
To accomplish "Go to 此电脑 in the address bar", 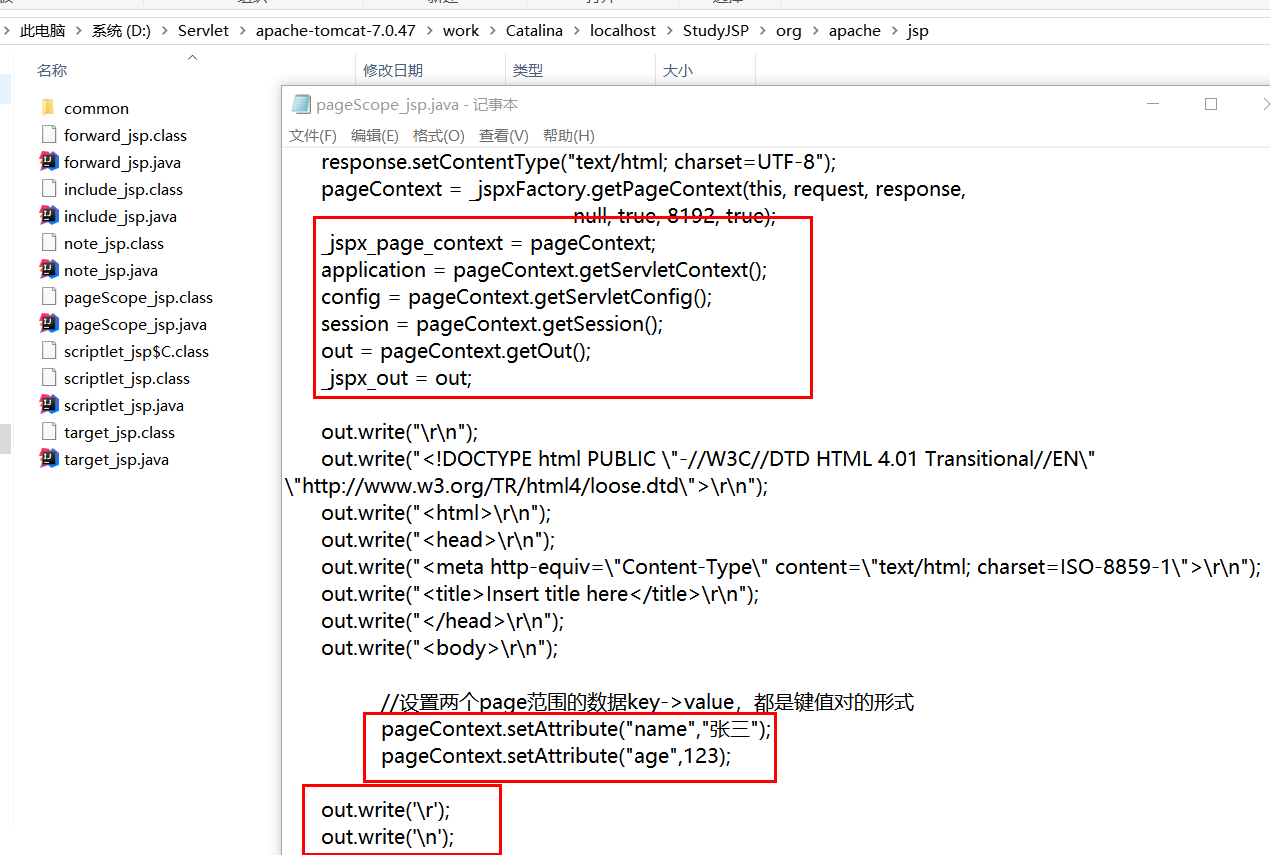I will click(42, 31).
